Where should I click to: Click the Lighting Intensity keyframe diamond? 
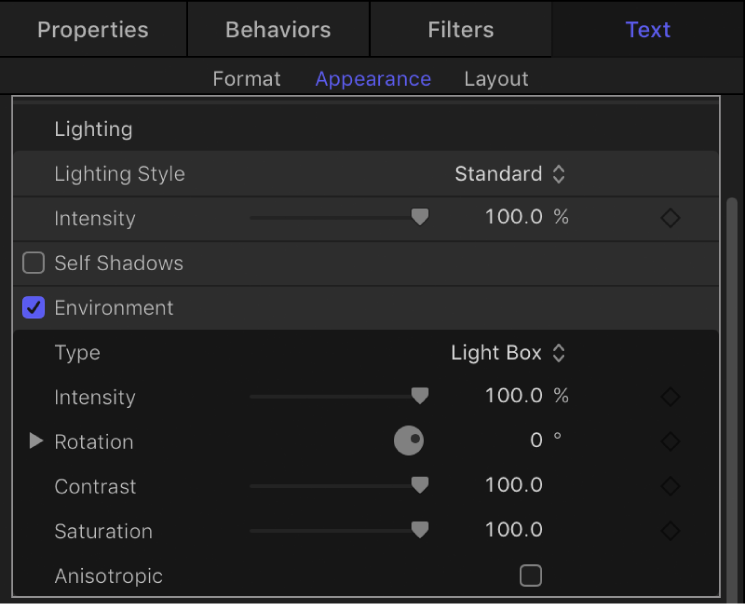(671, 218)
